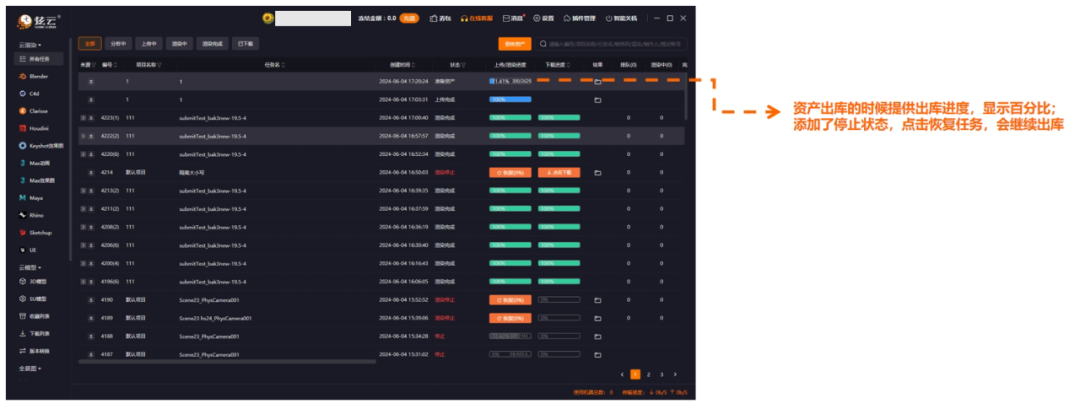This screenshot has height=409, width=1080.
Task: Switch to the 上传中 tab
Action: pyautogui.click(x=149, y=43)
